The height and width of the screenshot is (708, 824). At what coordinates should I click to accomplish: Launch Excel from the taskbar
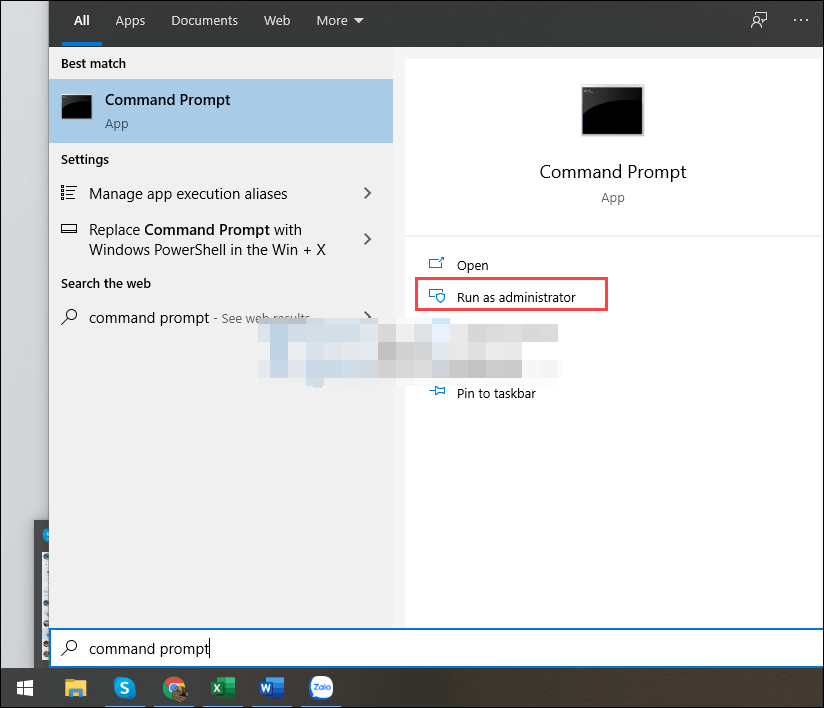pyautogui.click(x=222, y=688)
